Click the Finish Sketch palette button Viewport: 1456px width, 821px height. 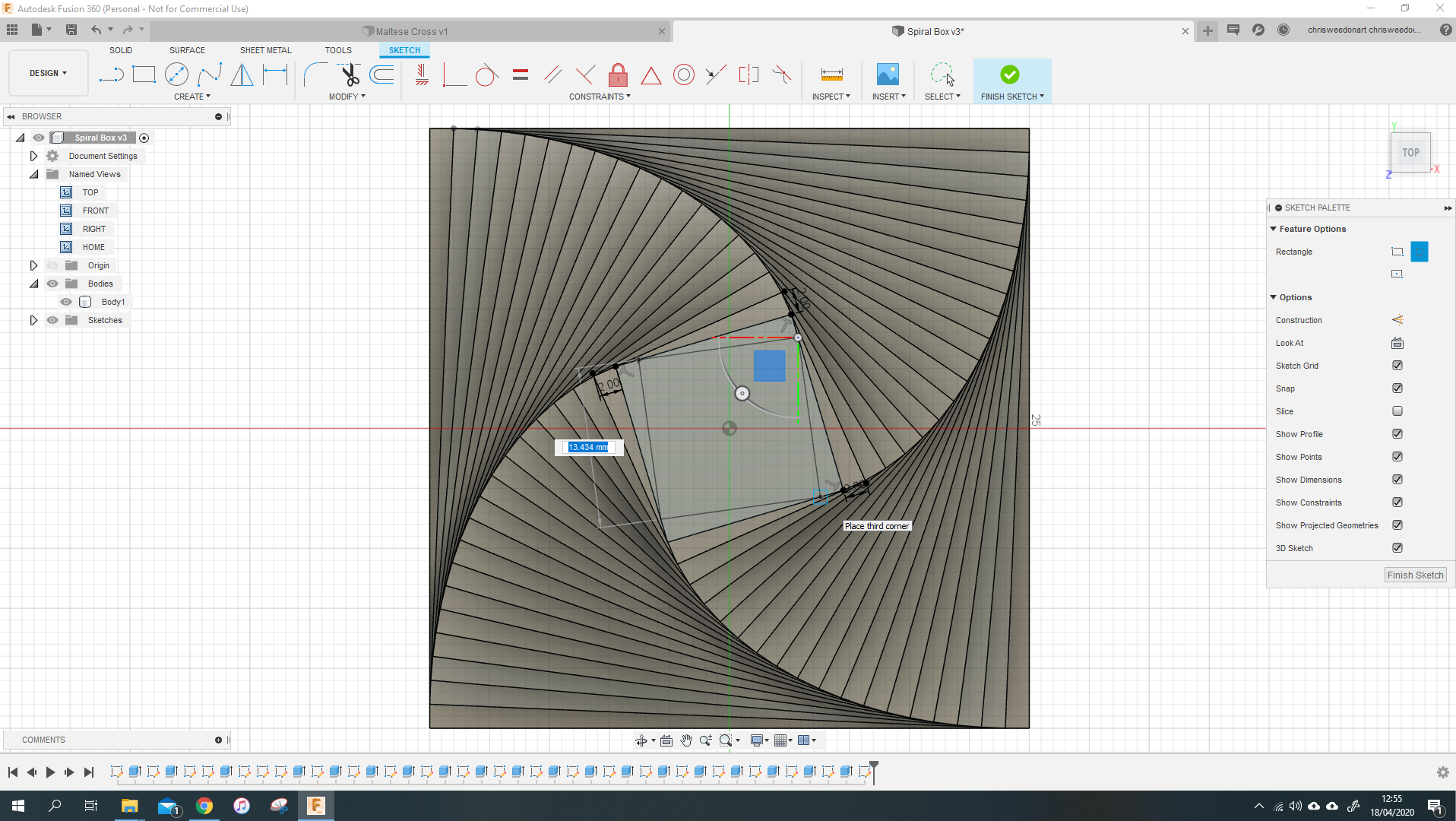pyautogui.click(x=1414, y=575)
